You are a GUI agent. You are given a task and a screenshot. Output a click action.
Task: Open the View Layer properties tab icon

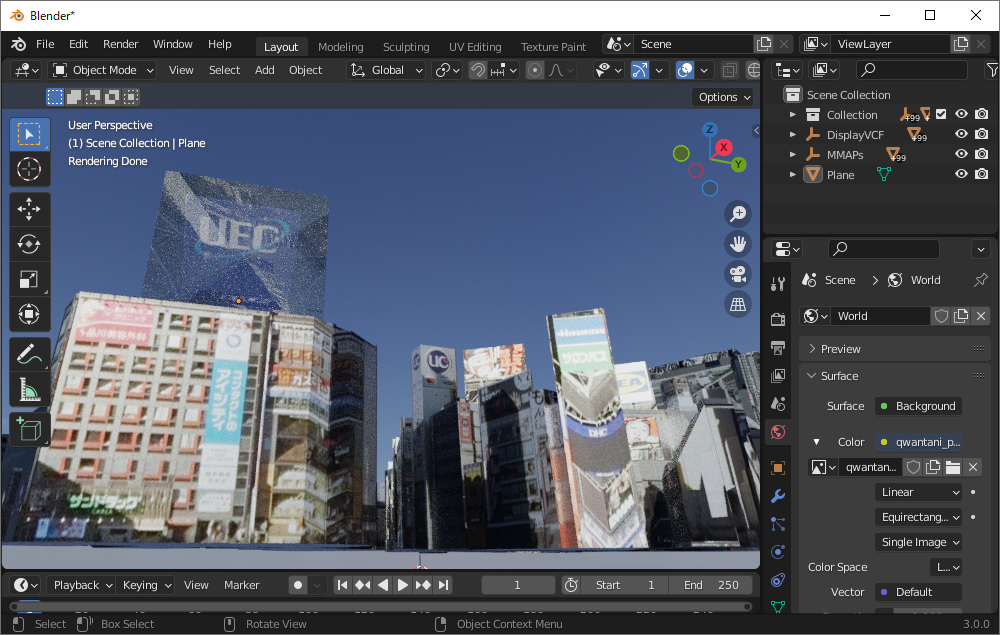point(778,376)
